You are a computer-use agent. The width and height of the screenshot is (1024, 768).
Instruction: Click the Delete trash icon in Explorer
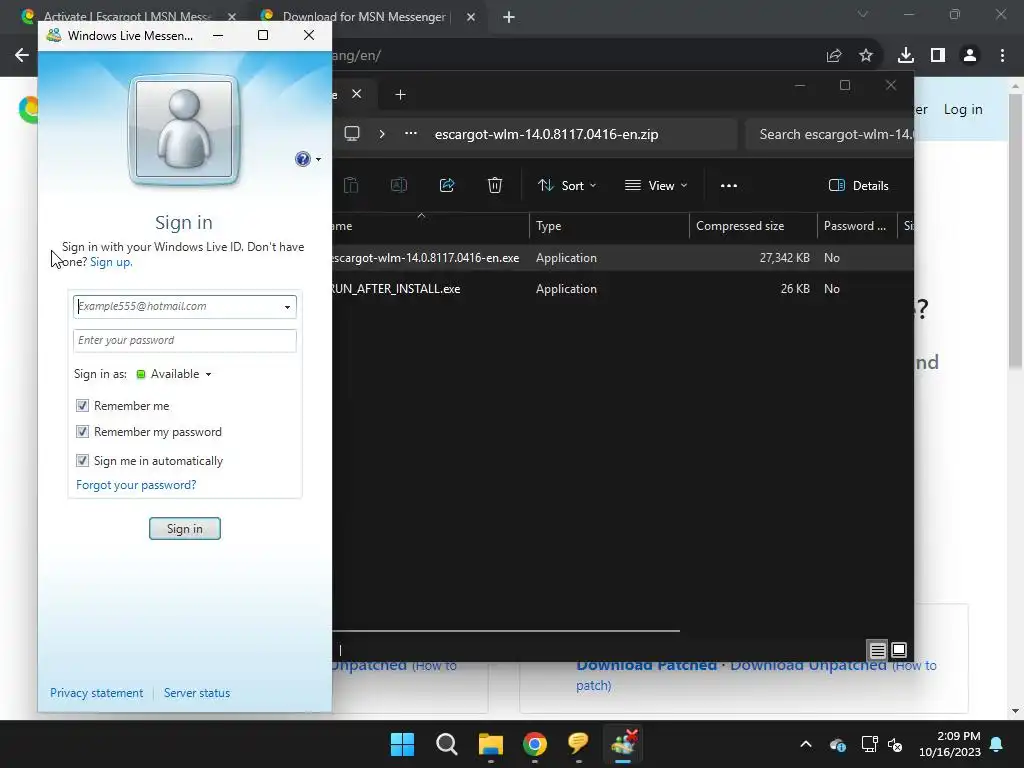click(495, 185)
